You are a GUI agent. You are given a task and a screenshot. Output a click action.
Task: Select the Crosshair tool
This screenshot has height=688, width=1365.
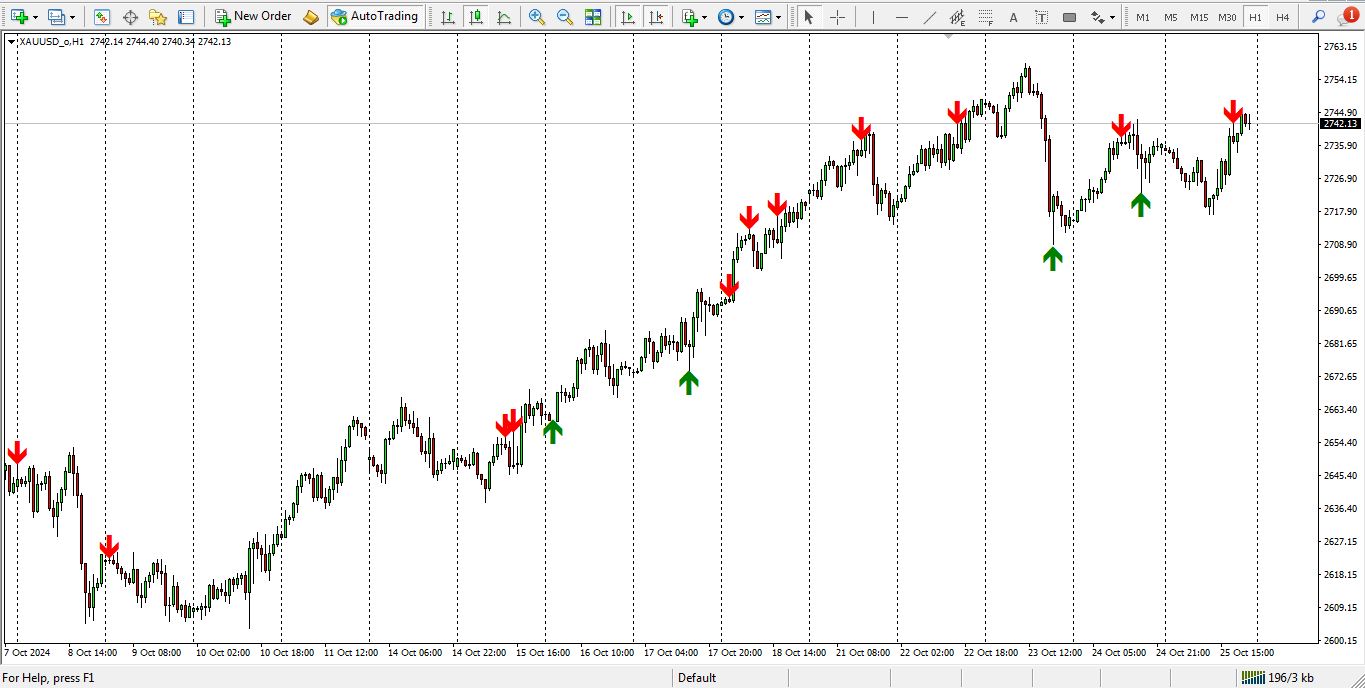(x=837, y=17)
